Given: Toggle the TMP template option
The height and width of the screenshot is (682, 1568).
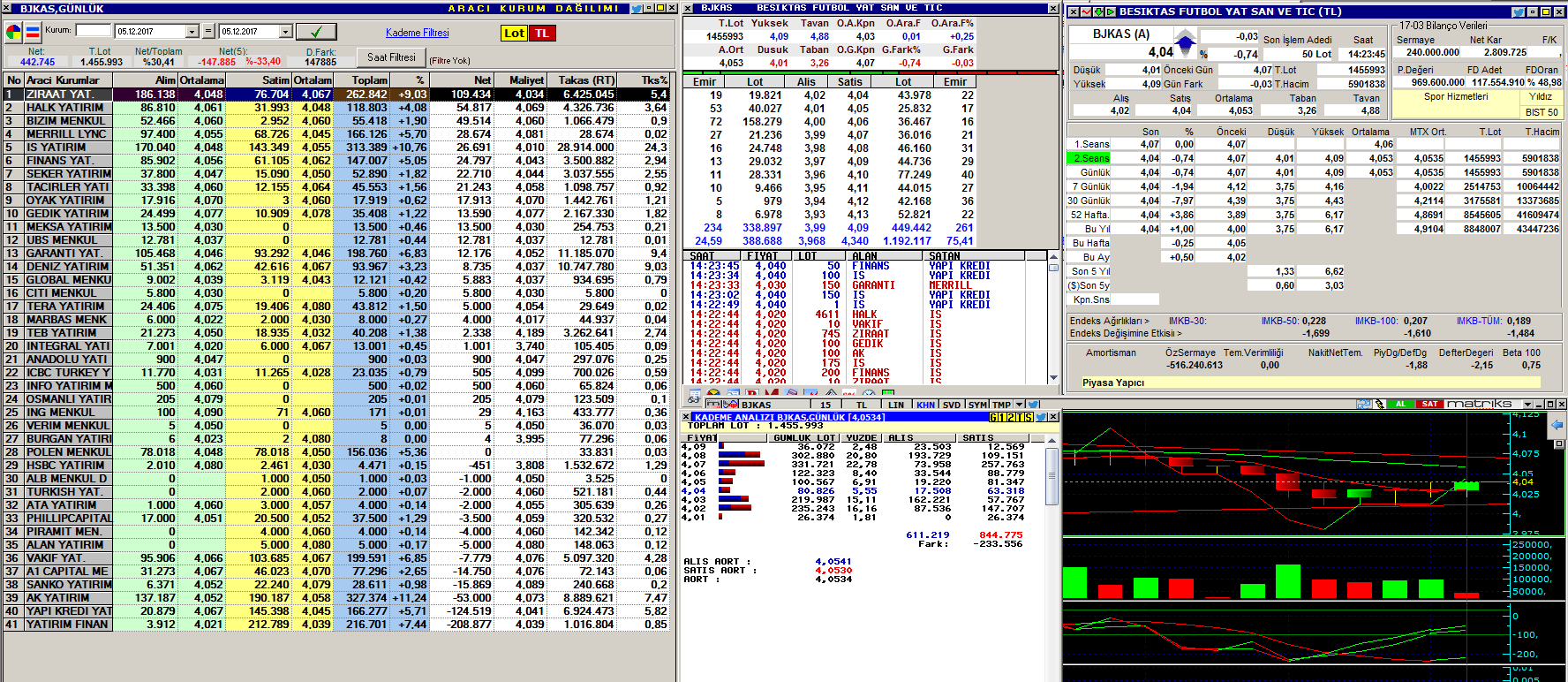Looking at the screenshot, I should point(1001,405).
